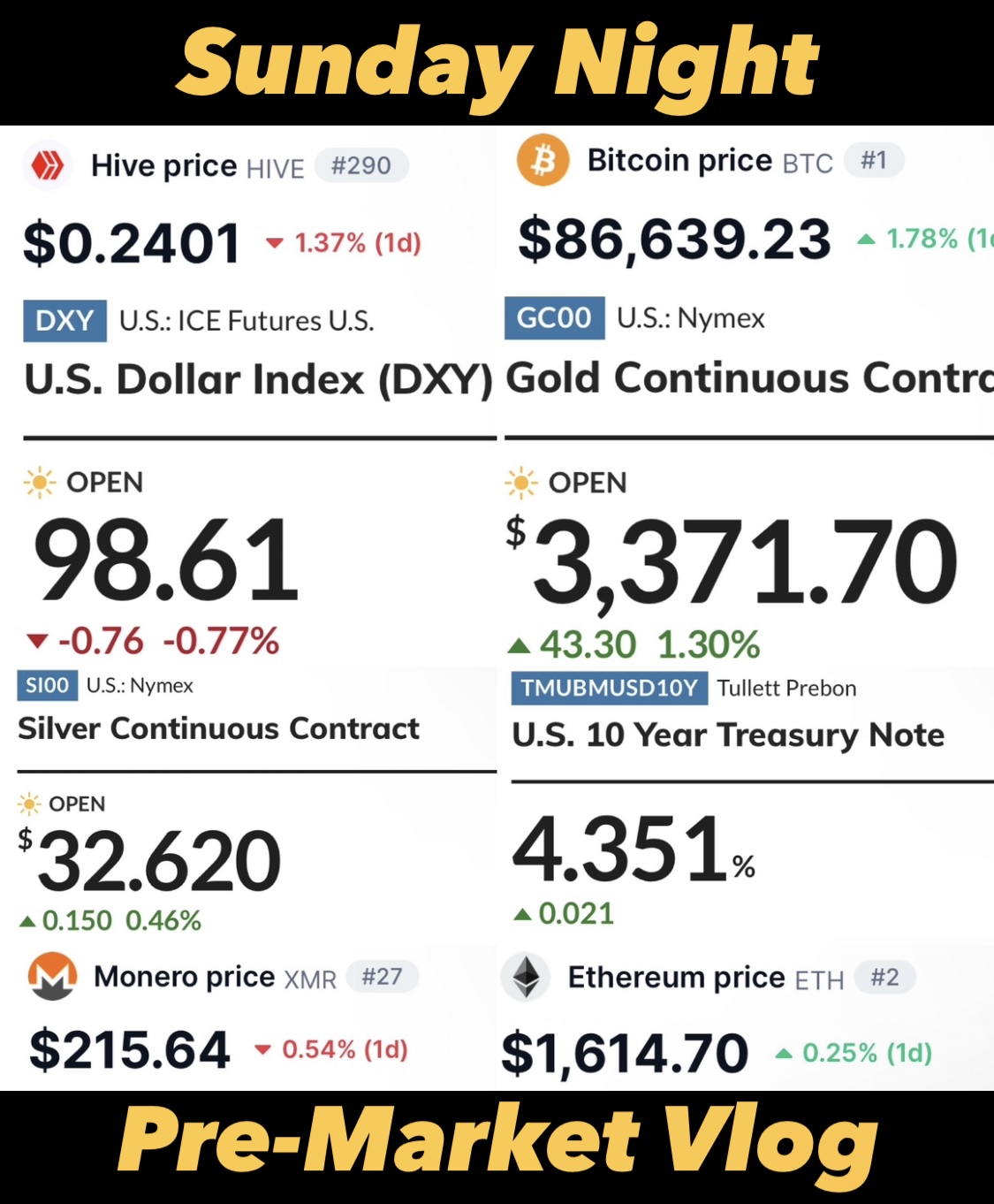Click the Silver Continuous Contract title
This screenshot has height=1204, width=994.
coord(219,728)
